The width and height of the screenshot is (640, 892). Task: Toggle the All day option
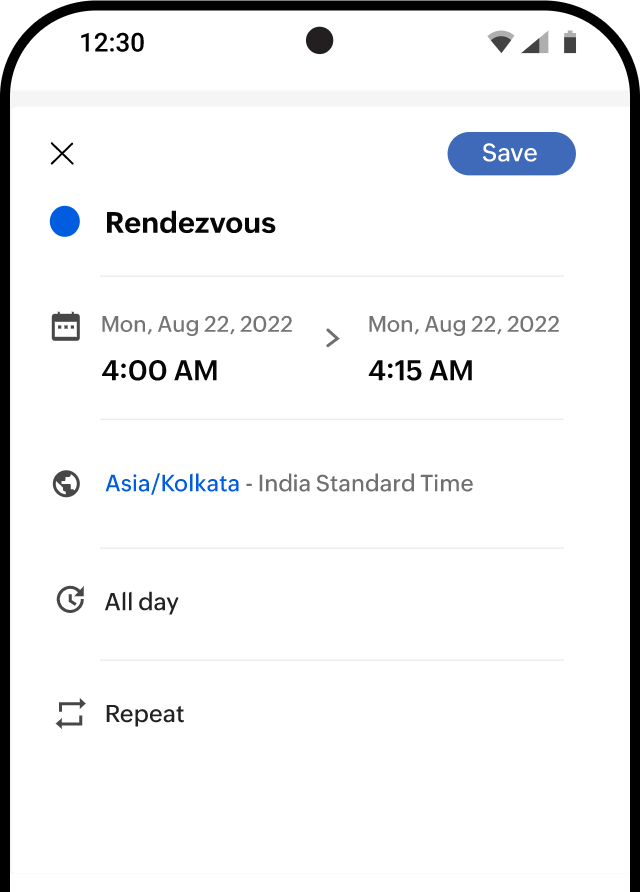pos(142,602)
